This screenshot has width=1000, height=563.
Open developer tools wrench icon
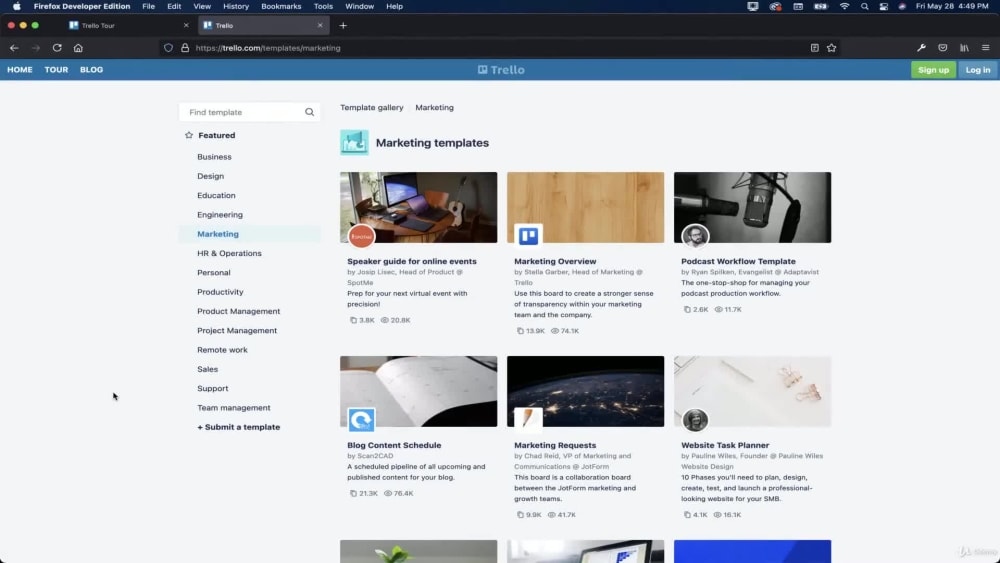tap(922, 48)
